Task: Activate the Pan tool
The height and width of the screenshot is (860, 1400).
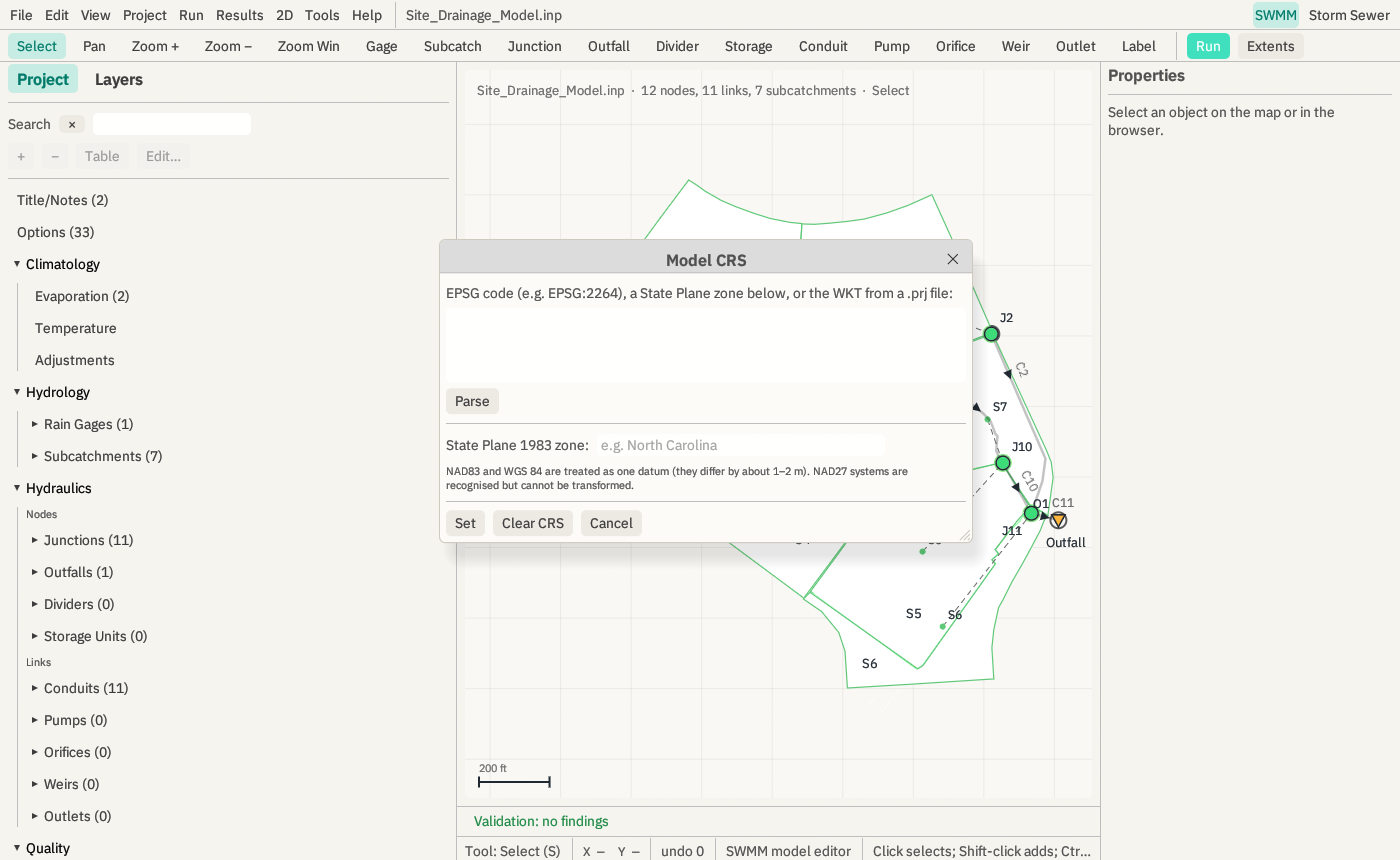Action: 94,46
